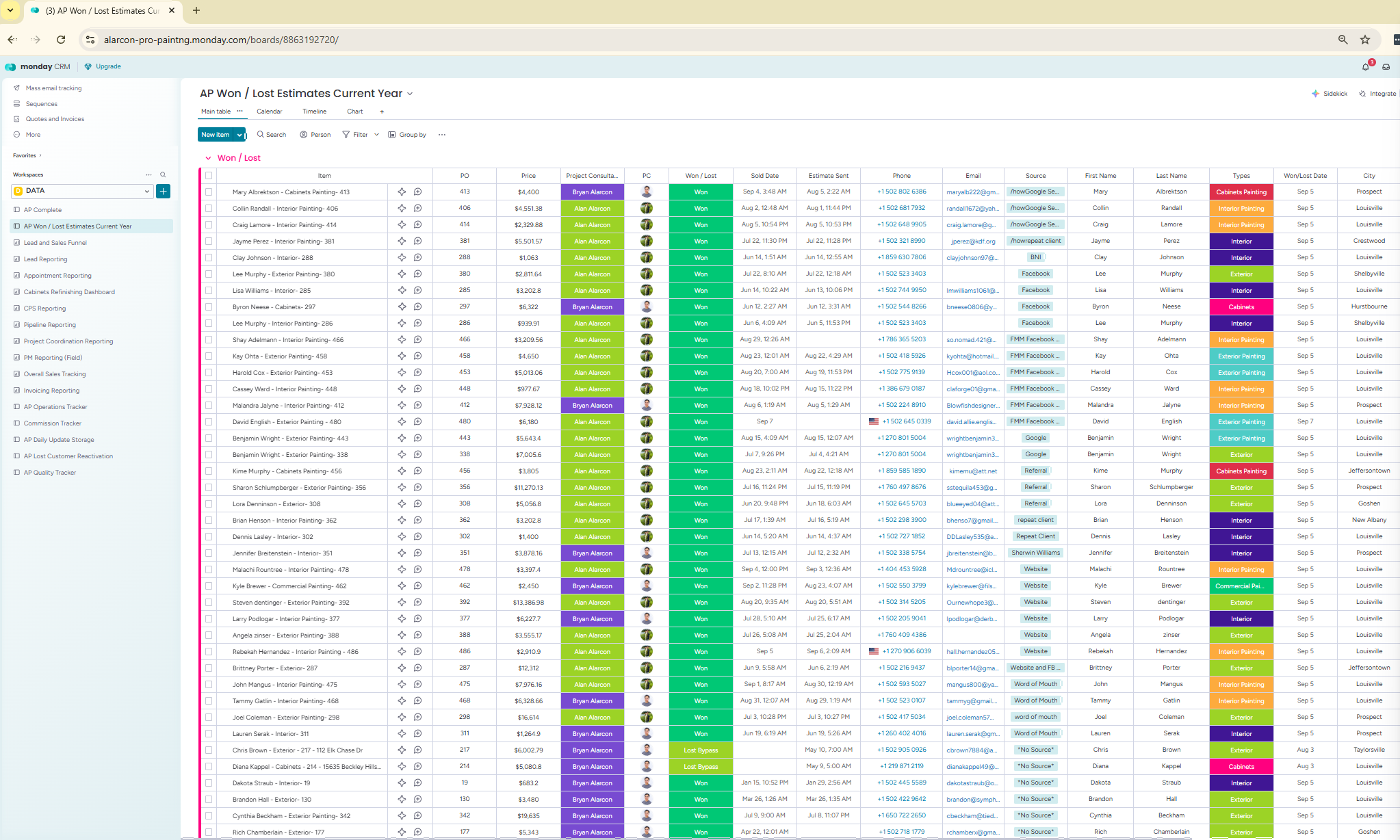Image resolution: width=1400 pixels, height=840 pixels.
Task: Open Lead and Sales Funnel board
Action: (55, 243)
